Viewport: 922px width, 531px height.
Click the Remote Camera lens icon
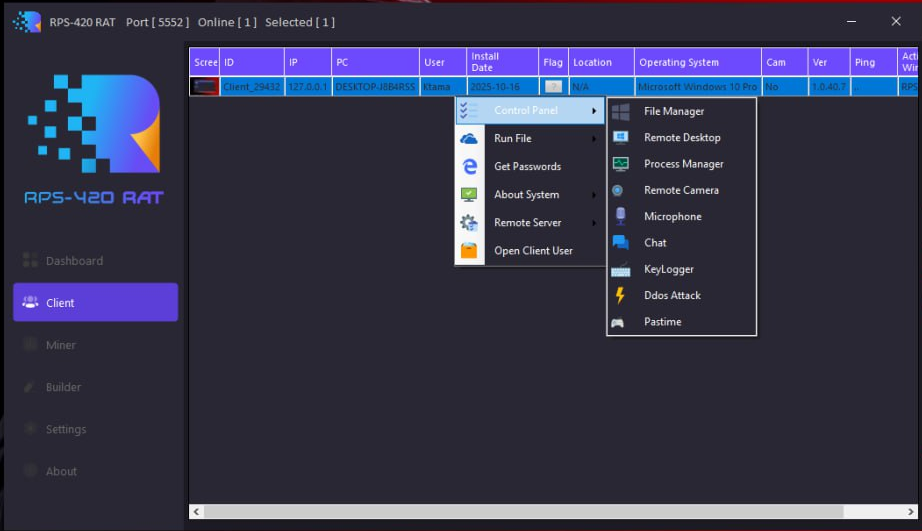coord(617,191)
